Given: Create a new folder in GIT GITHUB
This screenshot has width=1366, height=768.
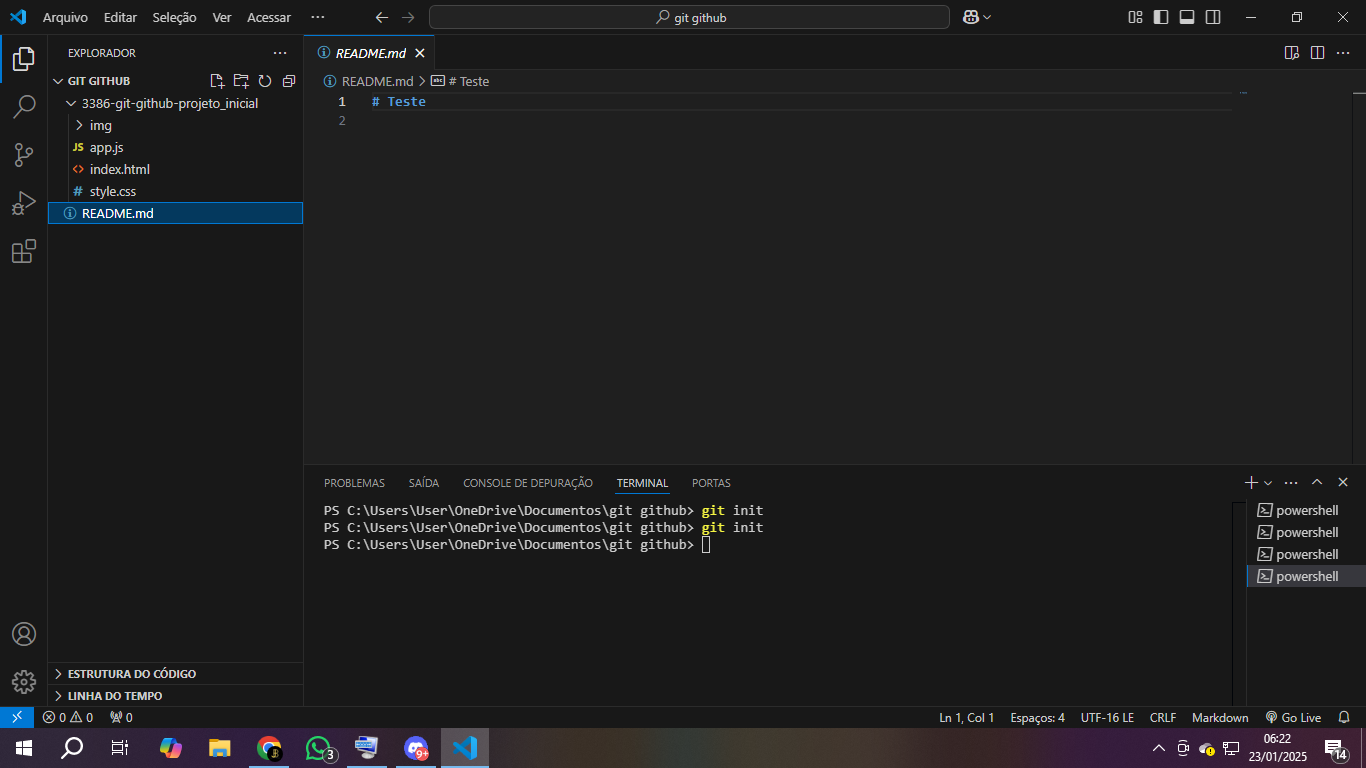Looking at the screenshot, I should pyautogui.click(x=241, y=81).
